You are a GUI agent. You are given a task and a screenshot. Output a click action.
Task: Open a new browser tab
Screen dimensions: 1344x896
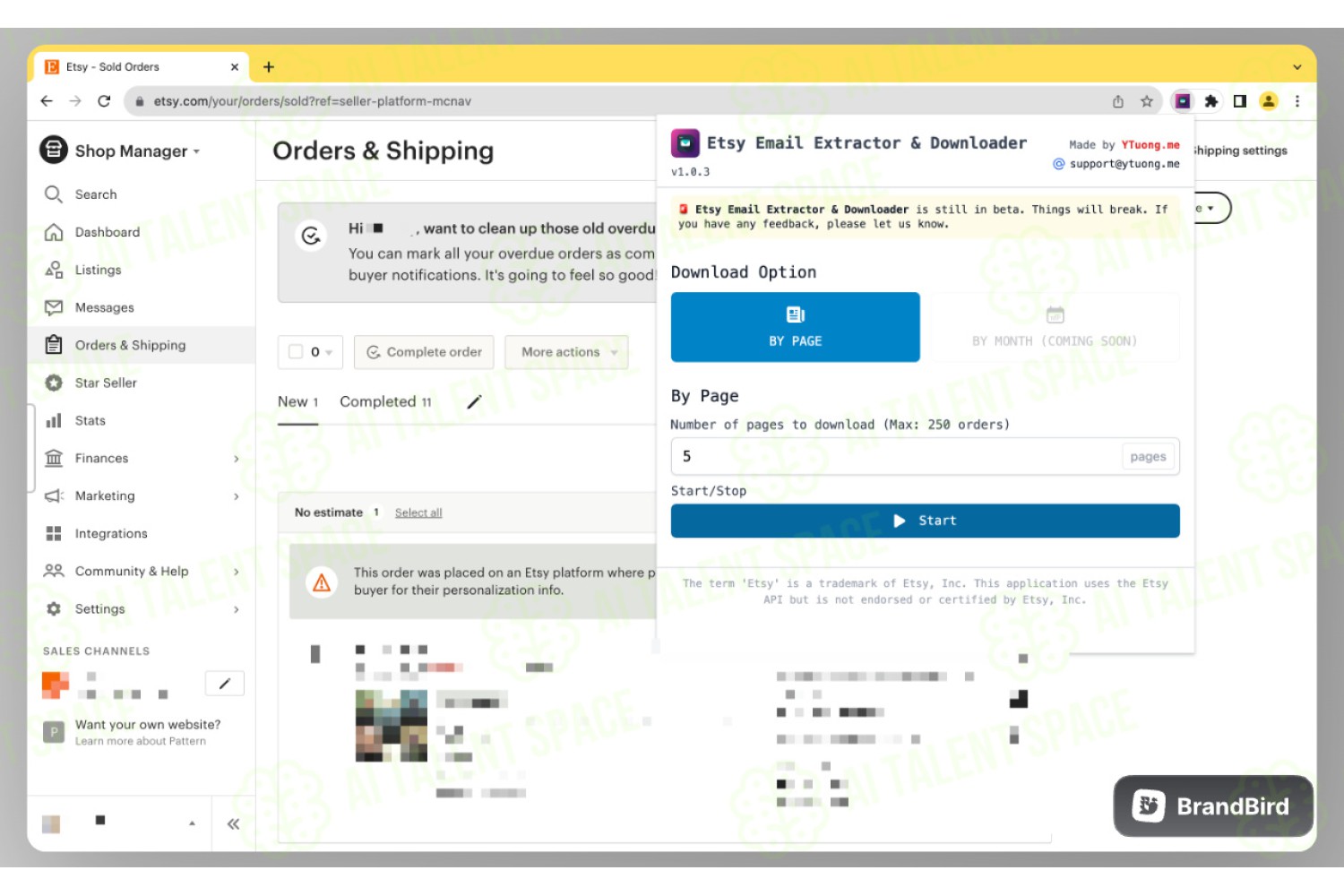click(x=269, y=67)
